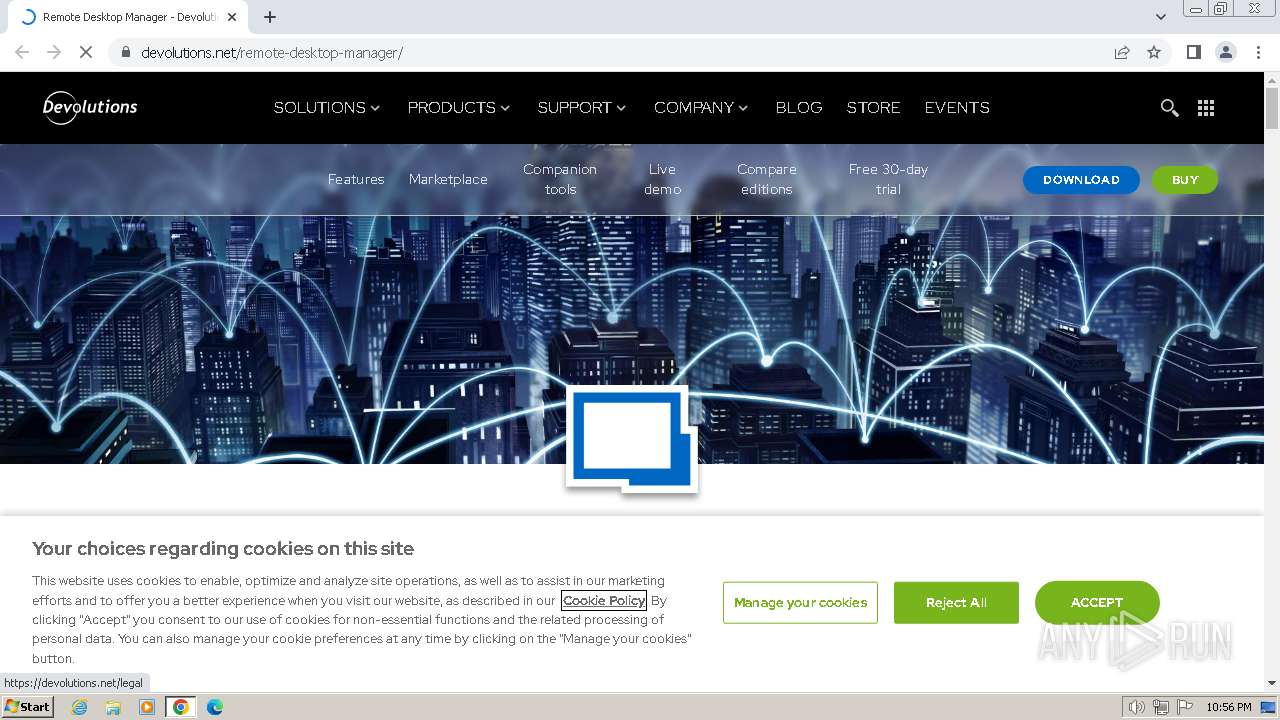View site information lock icon
This screenshot has width=1280, height=720.
[126, 52]
